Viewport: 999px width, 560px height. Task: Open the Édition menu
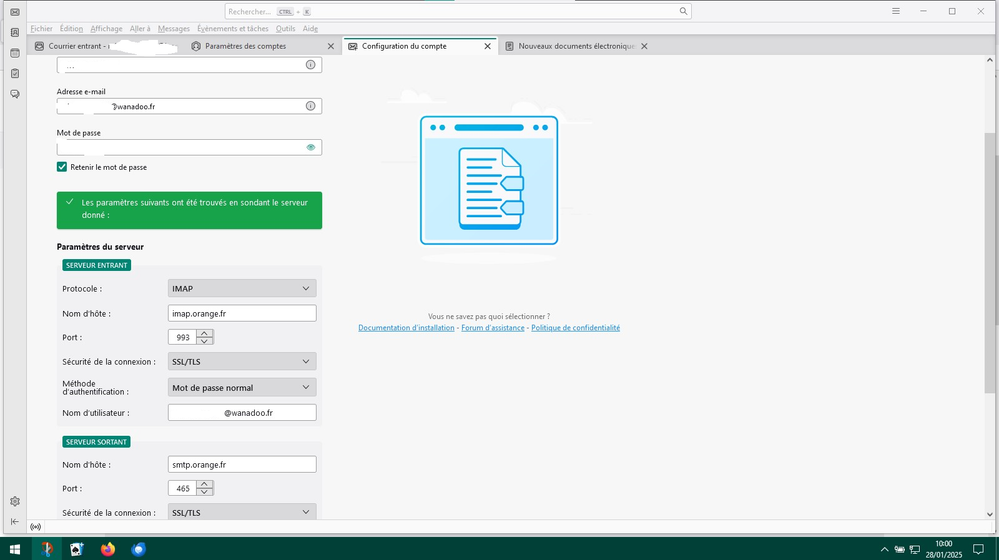pyautogui.click(x=71, y=29)
